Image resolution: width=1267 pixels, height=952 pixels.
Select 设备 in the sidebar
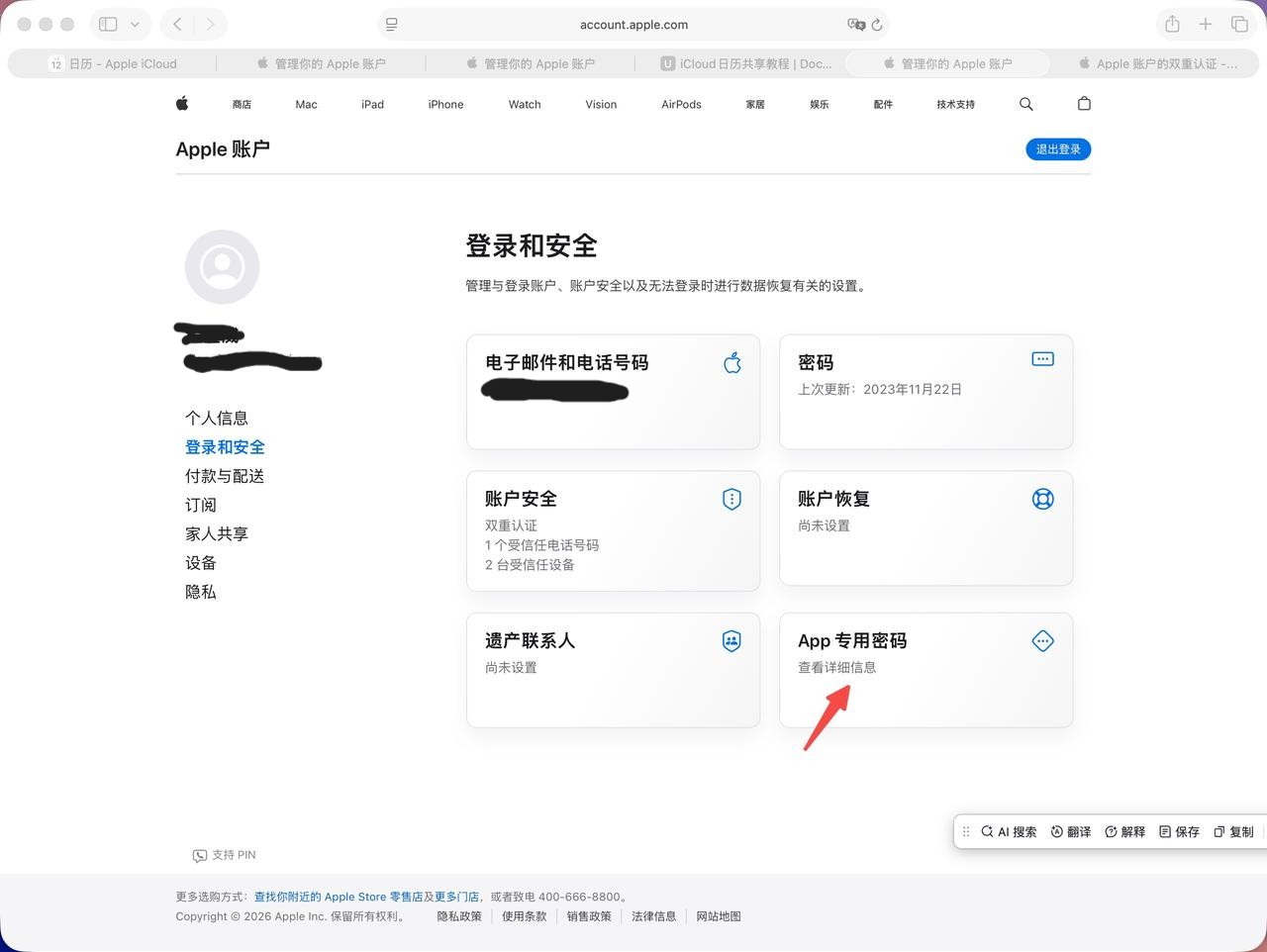coord(201,563)
